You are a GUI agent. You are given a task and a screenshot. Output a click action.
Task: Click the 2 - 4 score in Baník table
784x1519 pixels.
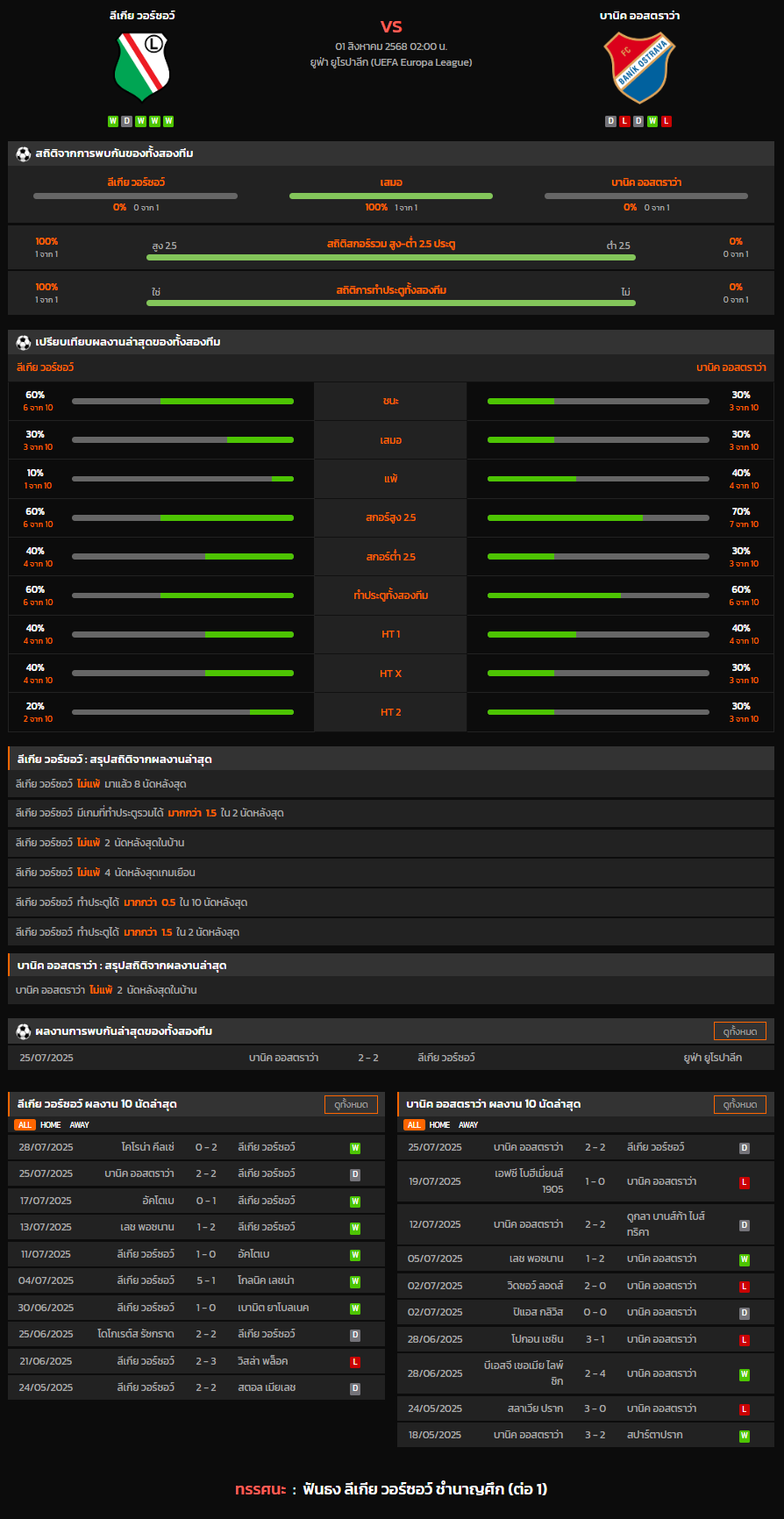click(595, 1374)
